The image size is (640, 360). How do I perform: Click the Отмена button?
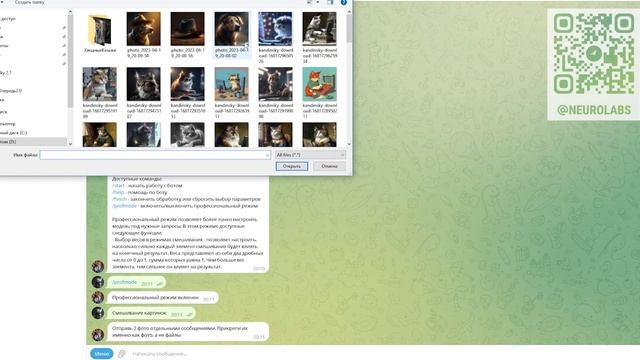click(329, 166)
